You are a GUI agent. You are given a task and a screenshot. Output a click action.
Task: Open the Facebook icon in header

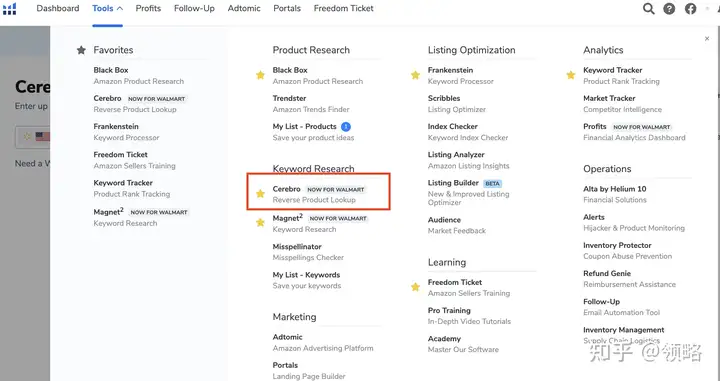click(x=691, y=9)
